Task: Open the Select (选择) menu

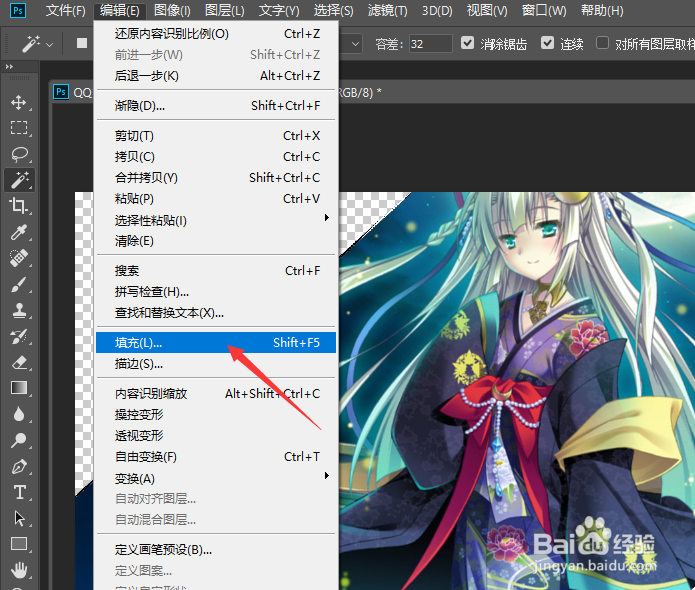Action: pyautogui.click(x=333, y=10)
